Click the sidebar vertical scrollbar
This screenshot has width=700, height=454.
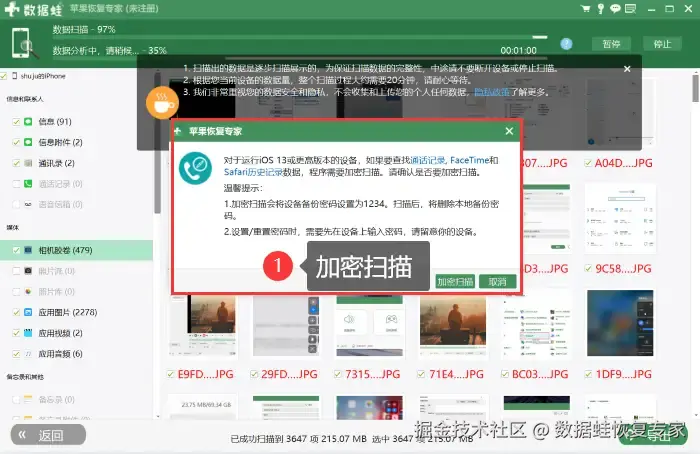(x=157, y=143)
